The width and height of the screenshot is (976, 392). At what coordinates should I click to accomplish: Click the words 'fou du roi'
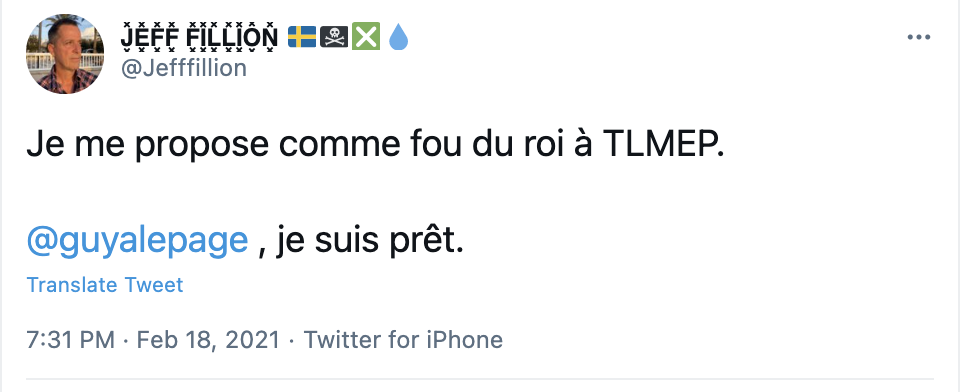pos(471,145)
